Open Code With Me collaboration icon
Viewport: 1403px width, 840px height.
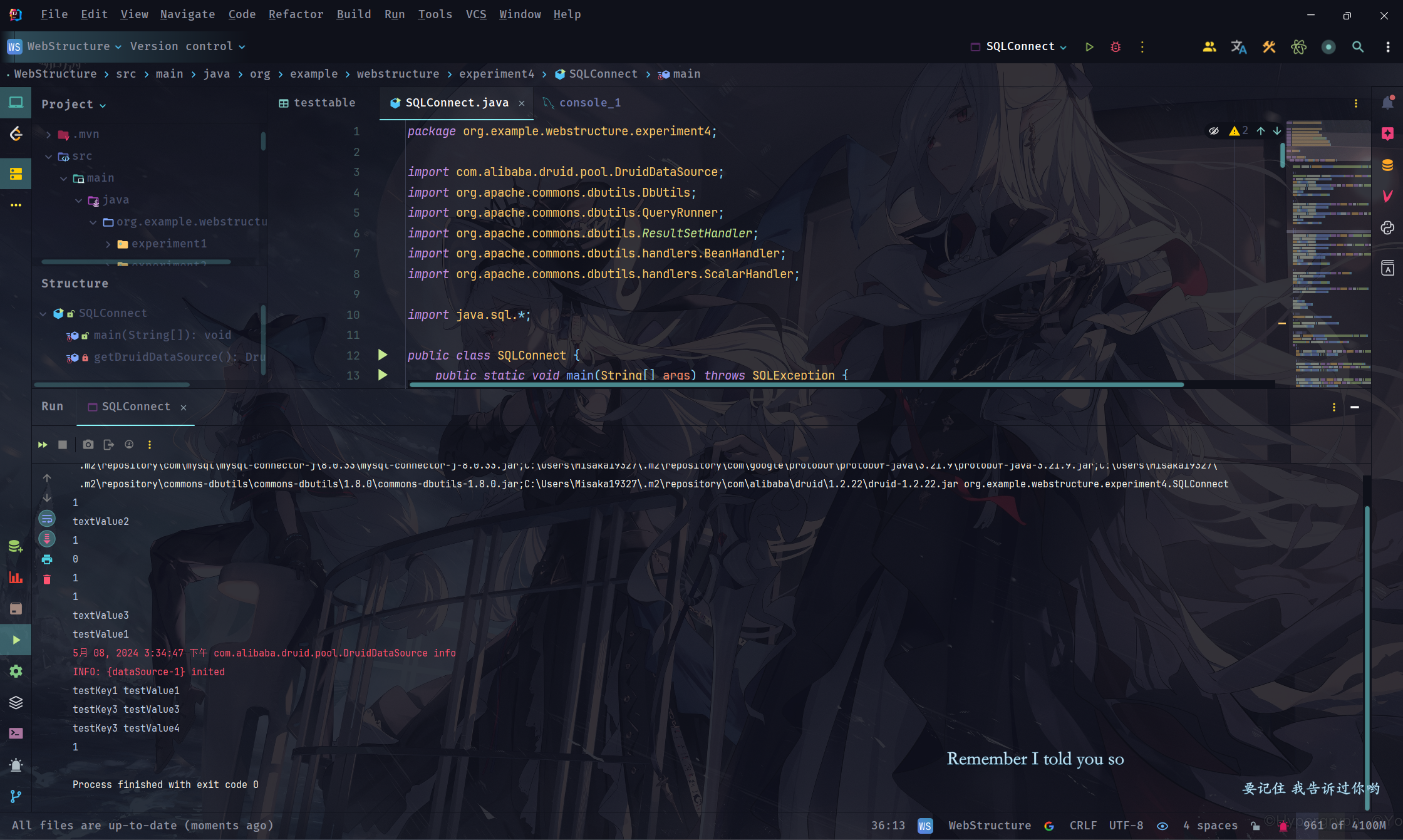click(1209, 47)
